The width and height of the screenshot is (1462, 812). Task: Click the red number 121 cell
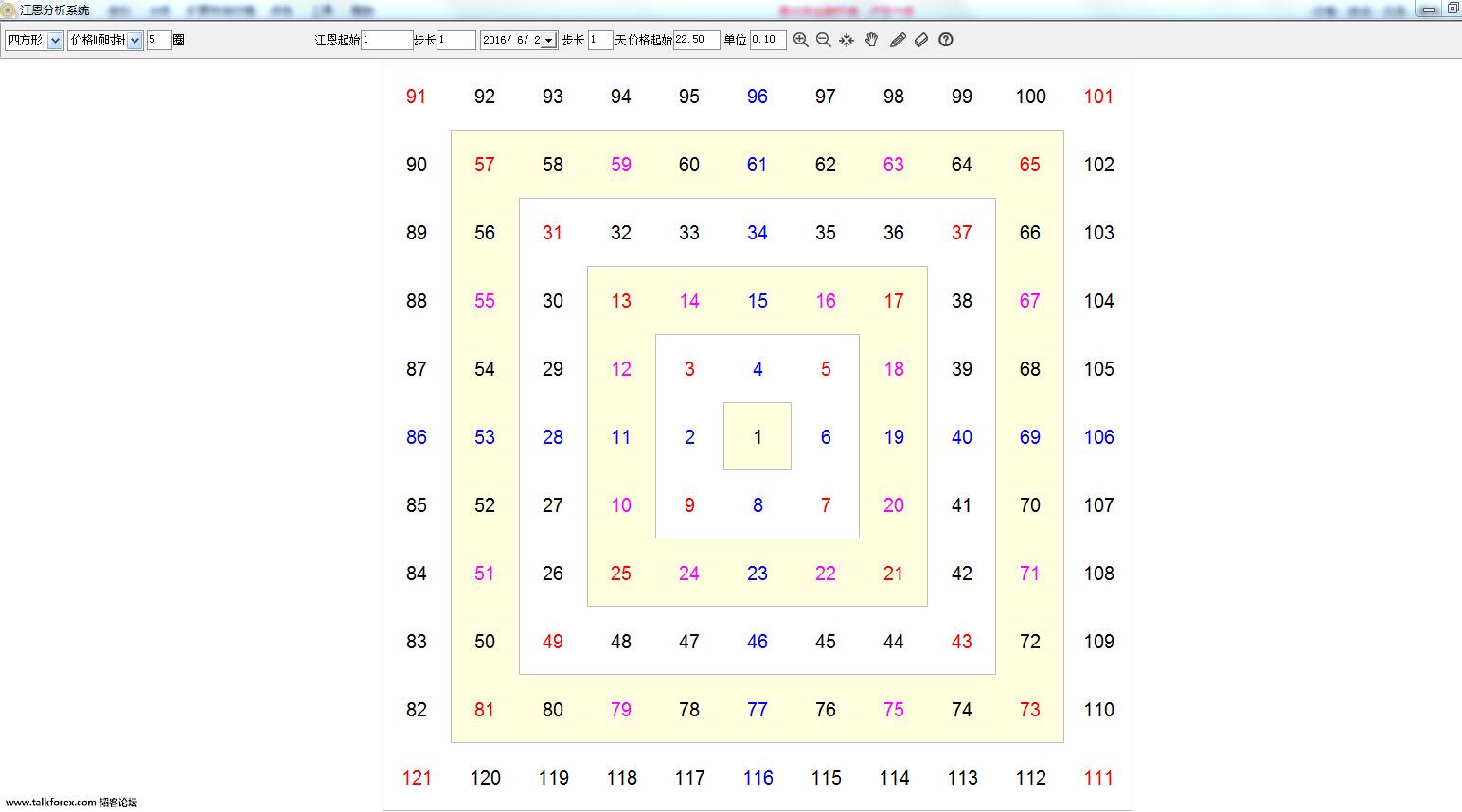point(417,778)
